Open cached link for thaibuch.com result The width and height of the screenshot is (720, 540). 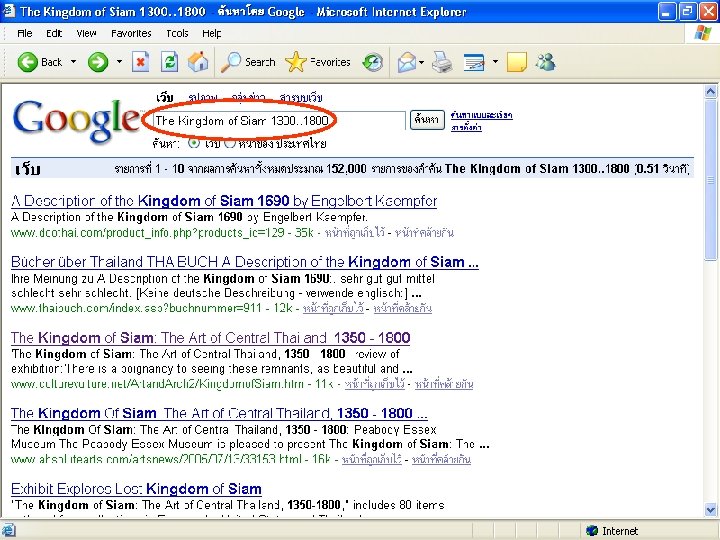point(333,308)
